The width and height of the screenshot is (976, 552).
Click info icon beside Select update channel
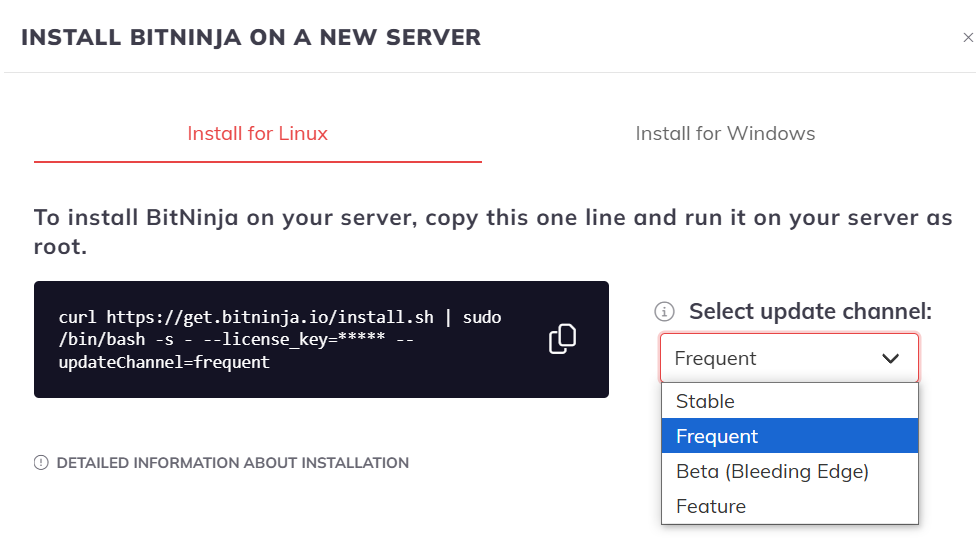(664, 311)
